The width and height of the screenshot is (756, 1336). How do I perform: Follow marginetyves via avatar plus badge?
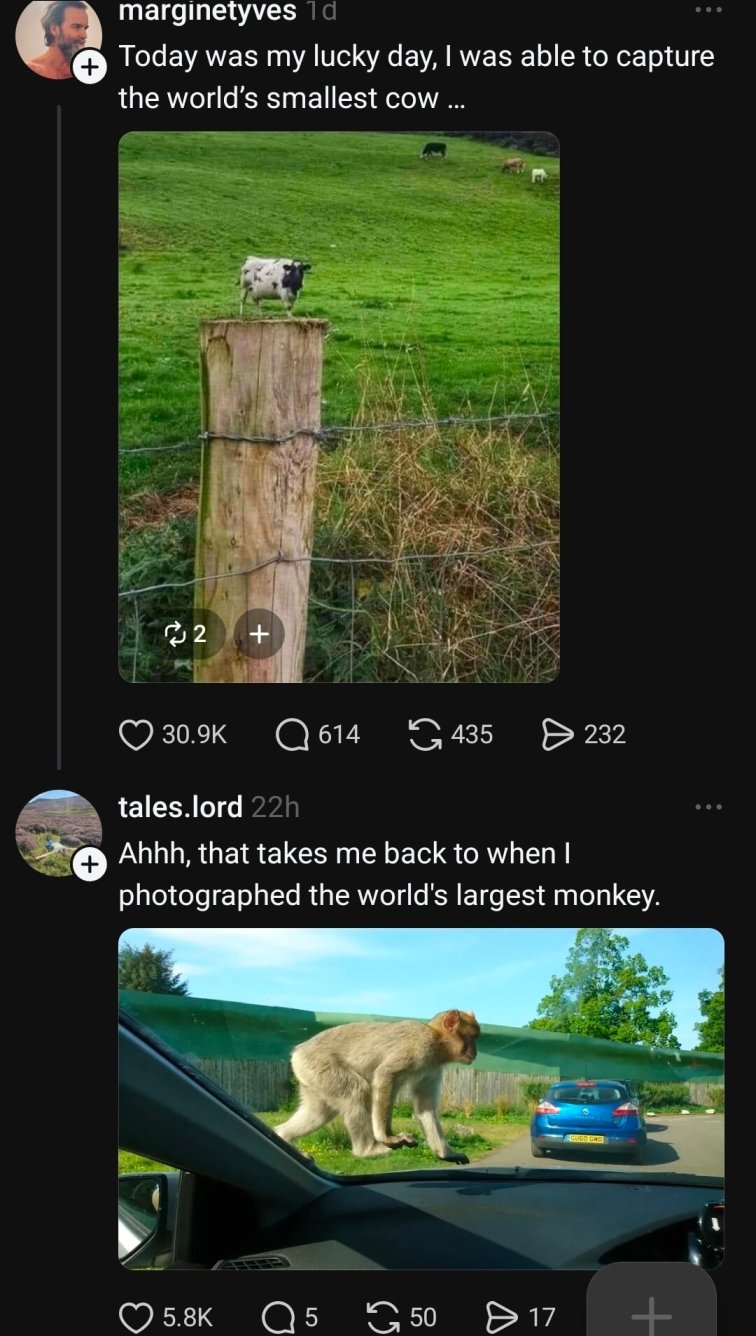(89, 68)
